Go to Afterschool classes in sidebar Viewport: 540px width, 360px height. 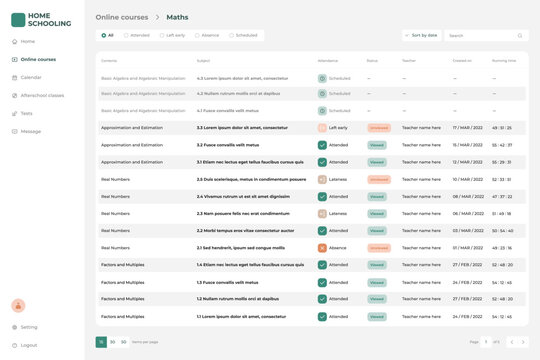tap(38, 95)
